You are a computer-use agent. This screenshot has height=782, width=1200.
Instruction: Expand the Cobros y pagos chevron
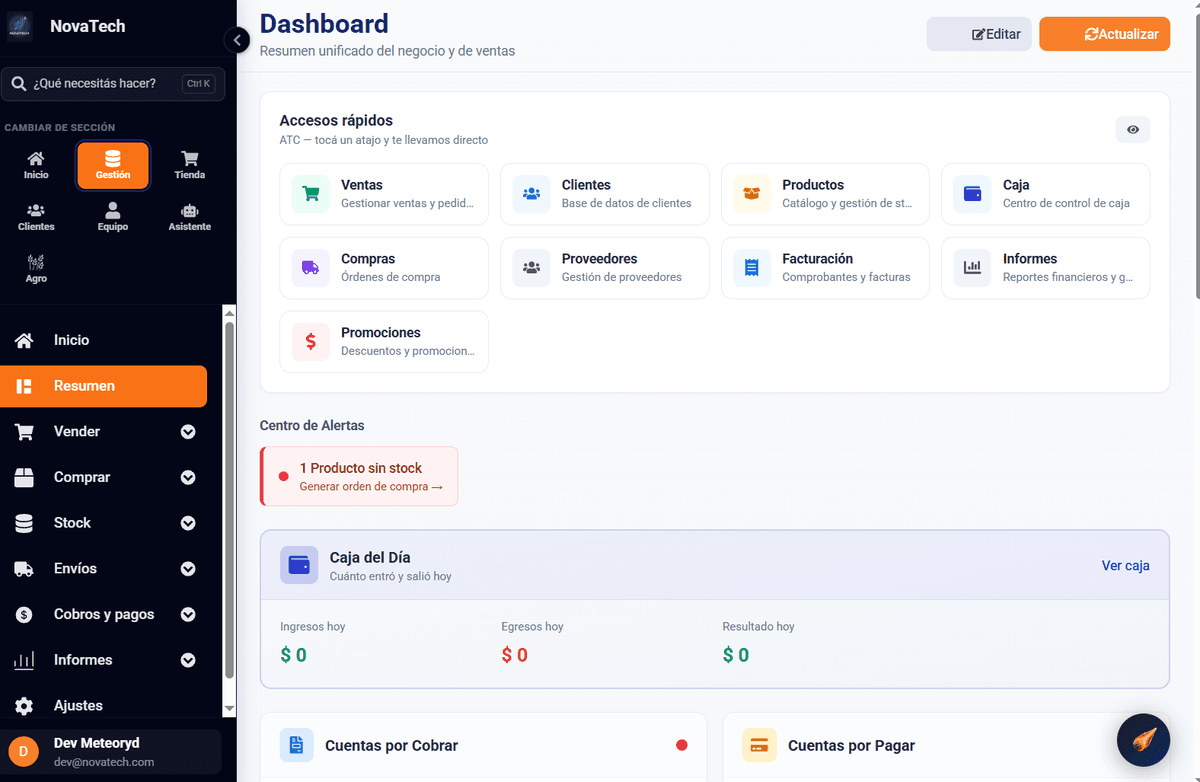pyautogui.click(x=188, y=615)
